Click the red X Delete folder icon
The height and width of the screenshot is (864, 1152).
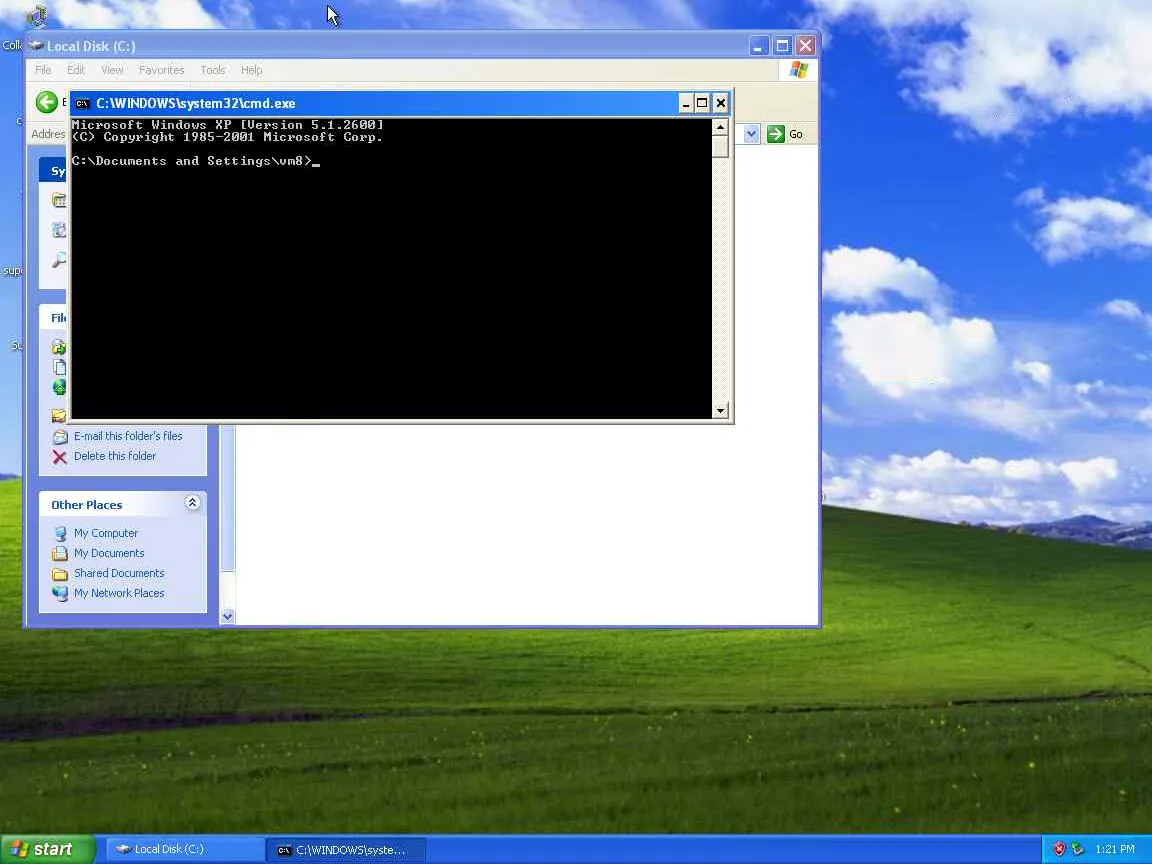point(60,456)
